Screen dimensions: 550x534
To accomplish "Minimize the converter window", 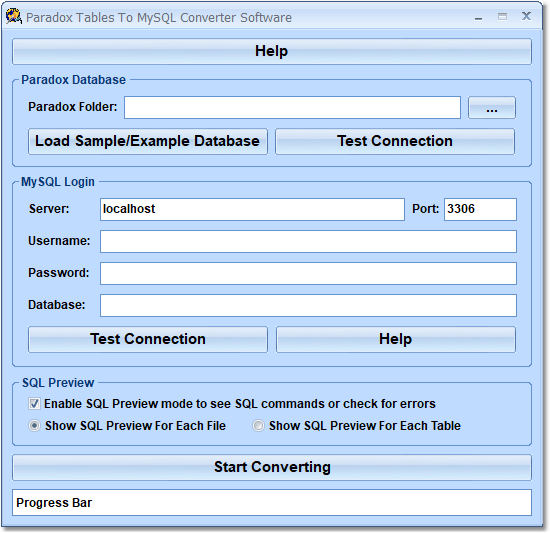I will click(x=478, y=18).
